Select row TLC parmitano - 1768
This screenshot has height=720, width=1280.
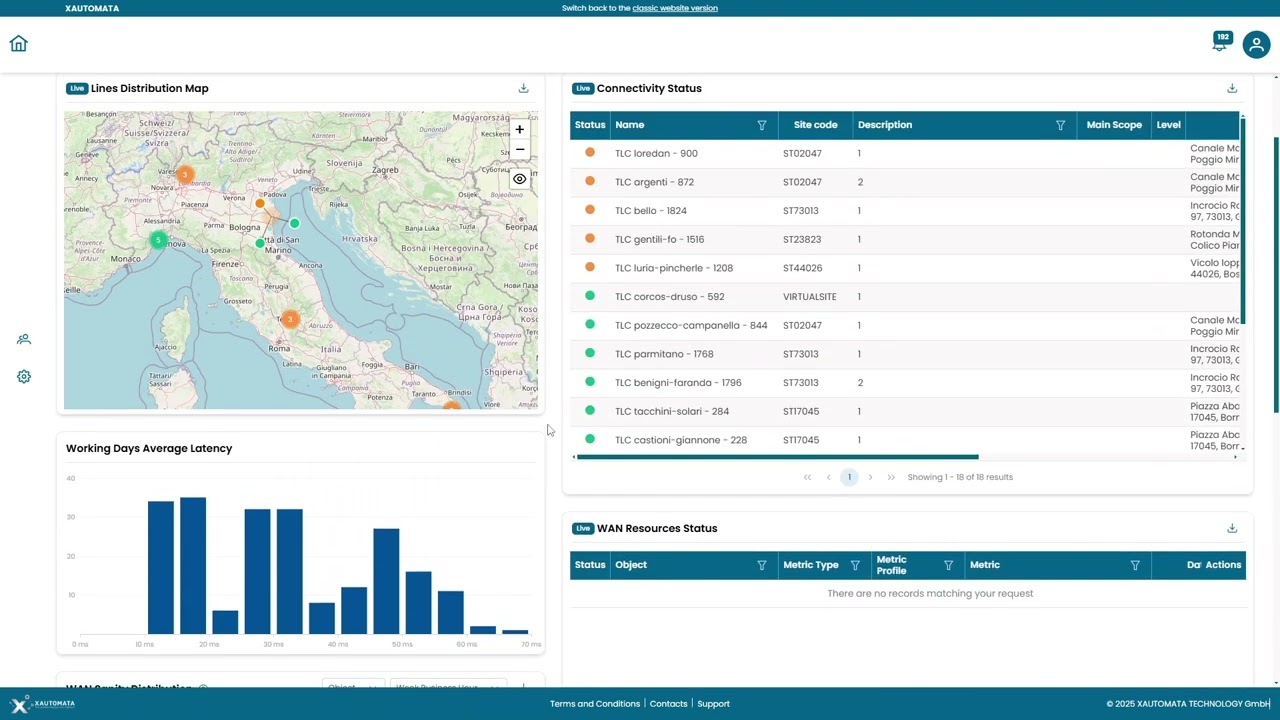click(905, 354)
